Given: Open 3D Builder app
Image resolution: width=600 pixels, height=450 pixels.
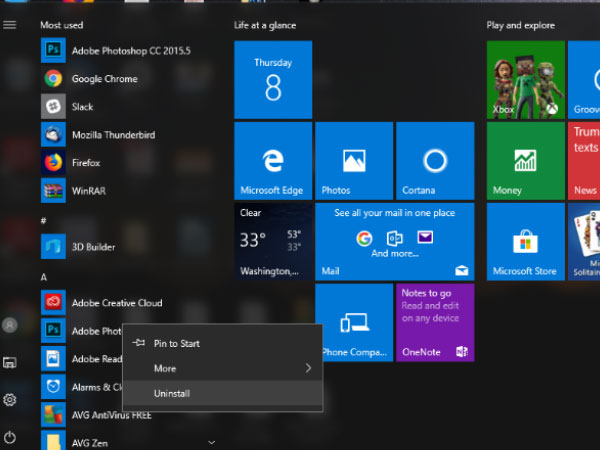Looking at the screenshot, I should pos(92,246).
